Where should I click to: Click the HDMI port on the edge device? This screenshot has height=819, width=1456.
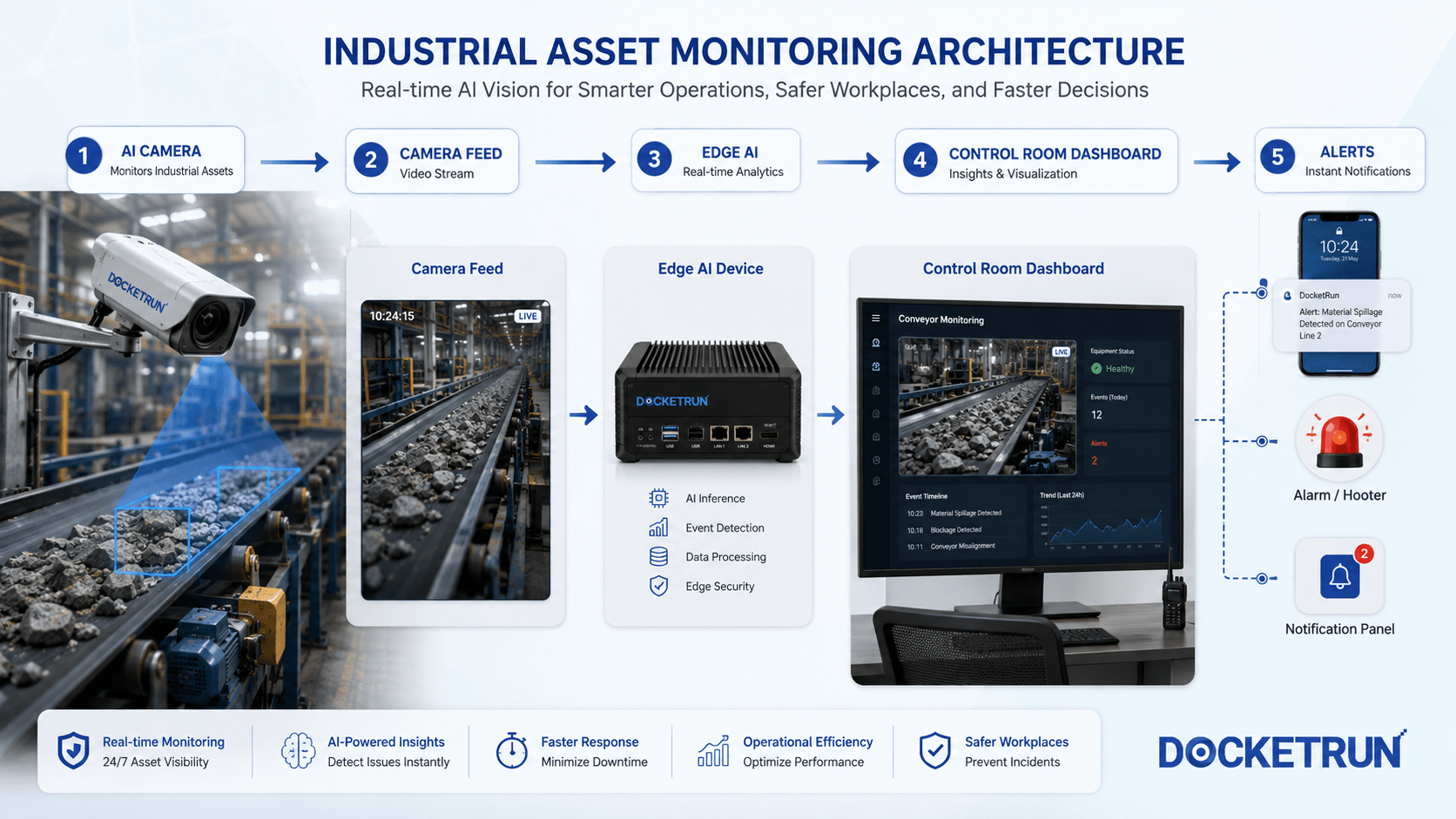(x=769, y=433)
